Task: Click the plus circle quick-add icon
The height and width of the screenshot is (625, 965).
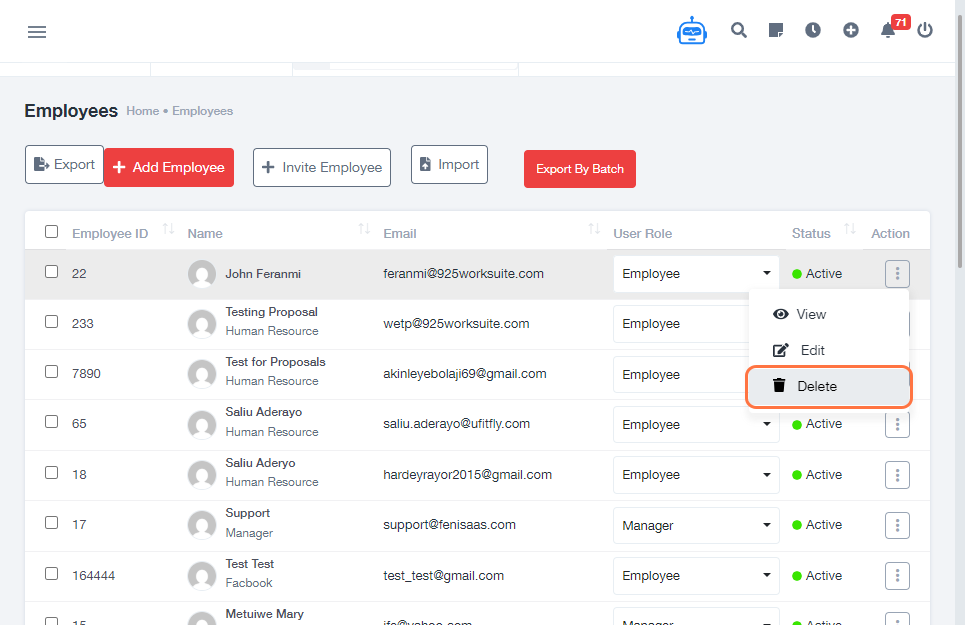Action: click(x=851, y=30)
